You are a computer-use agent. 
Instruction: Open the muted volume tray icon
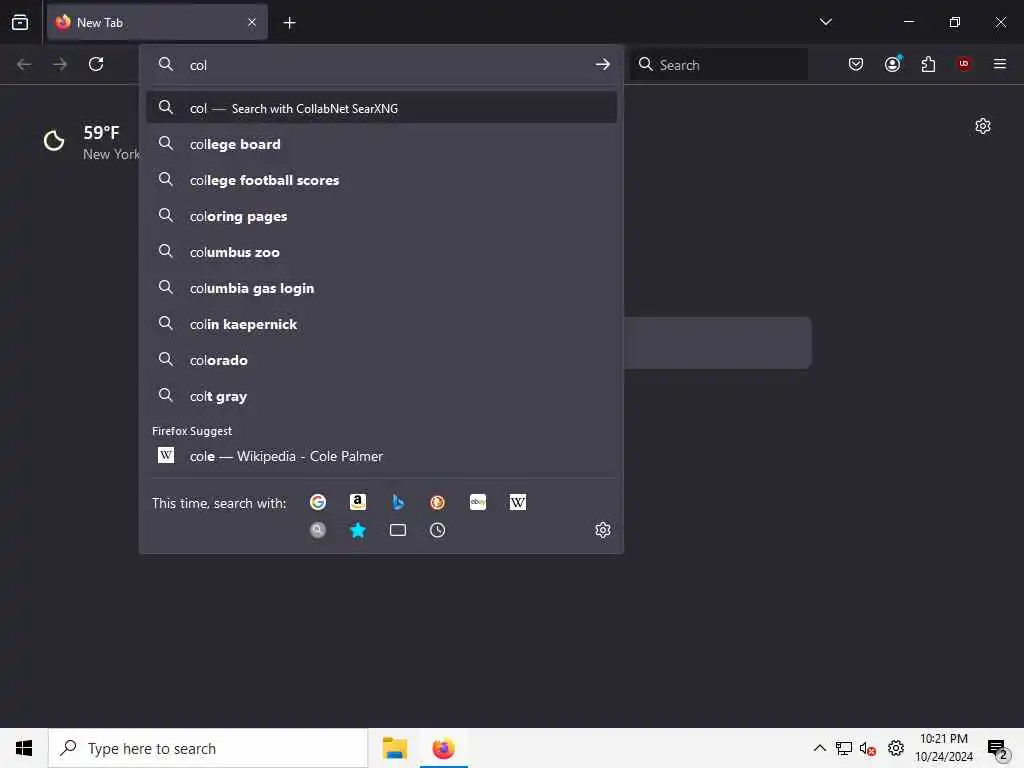click(868, 748)
